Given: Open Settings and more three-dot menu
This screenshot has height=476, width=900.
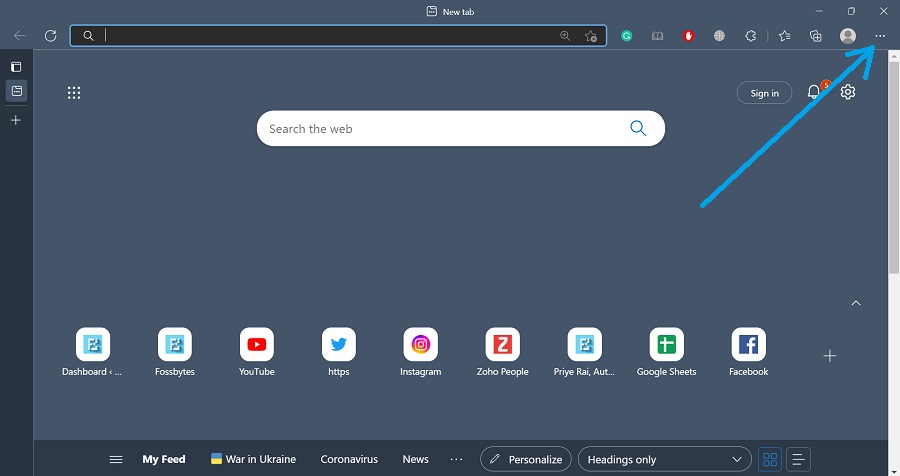Looking at the screenshot, I should pos(880,36).
